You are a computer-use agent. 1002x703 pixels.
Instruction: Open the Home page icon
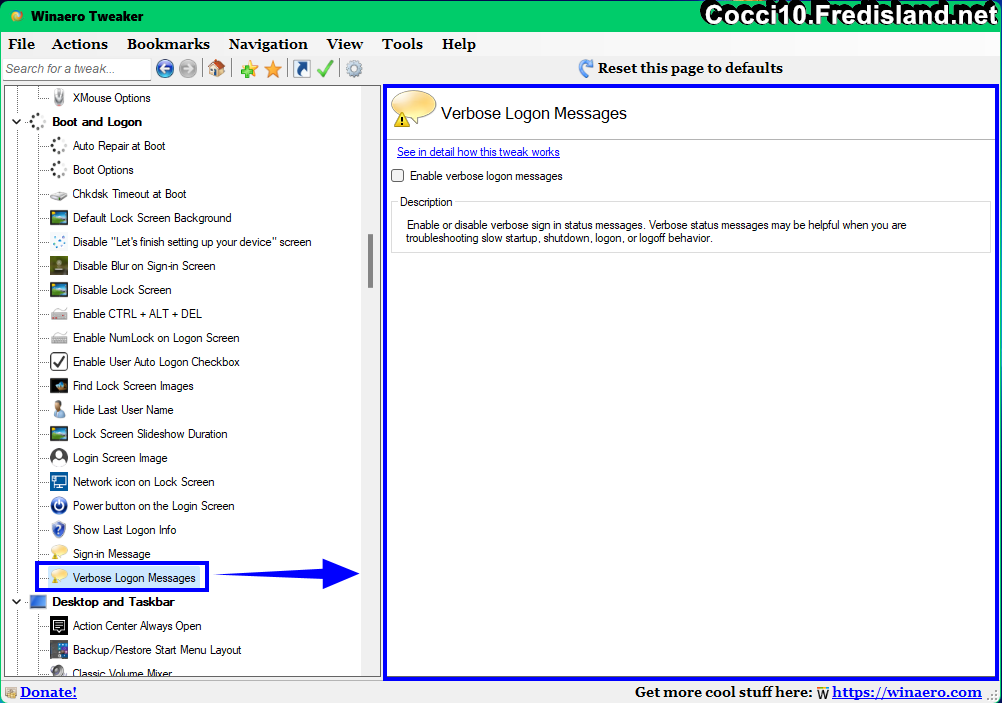(x=217, y=68)
